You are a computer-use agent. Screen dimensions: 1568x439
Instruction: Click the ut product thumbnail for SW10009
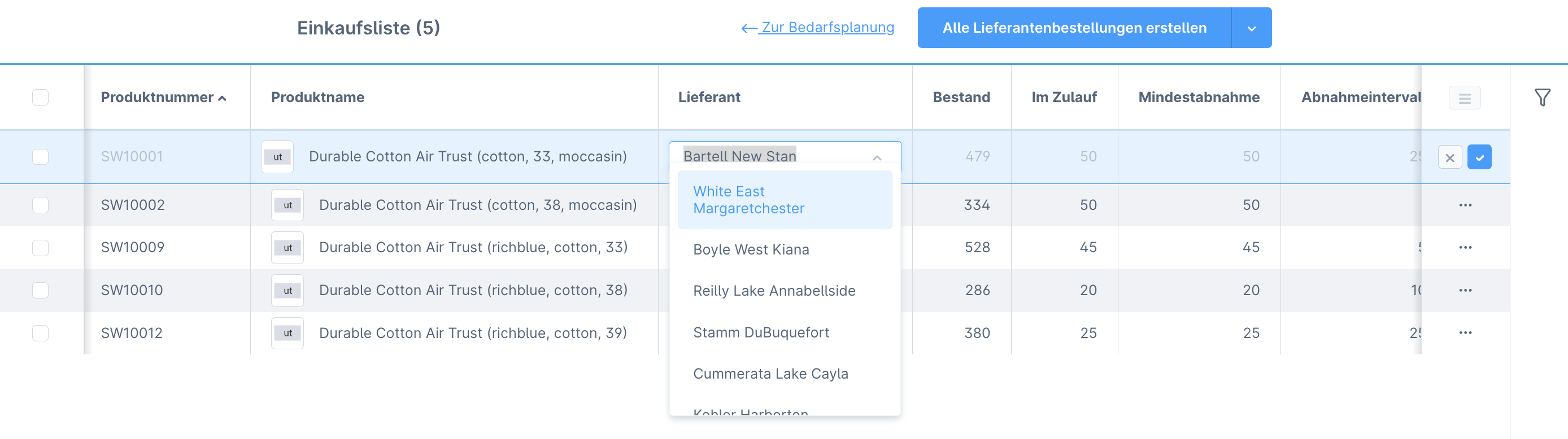point(287,247)
